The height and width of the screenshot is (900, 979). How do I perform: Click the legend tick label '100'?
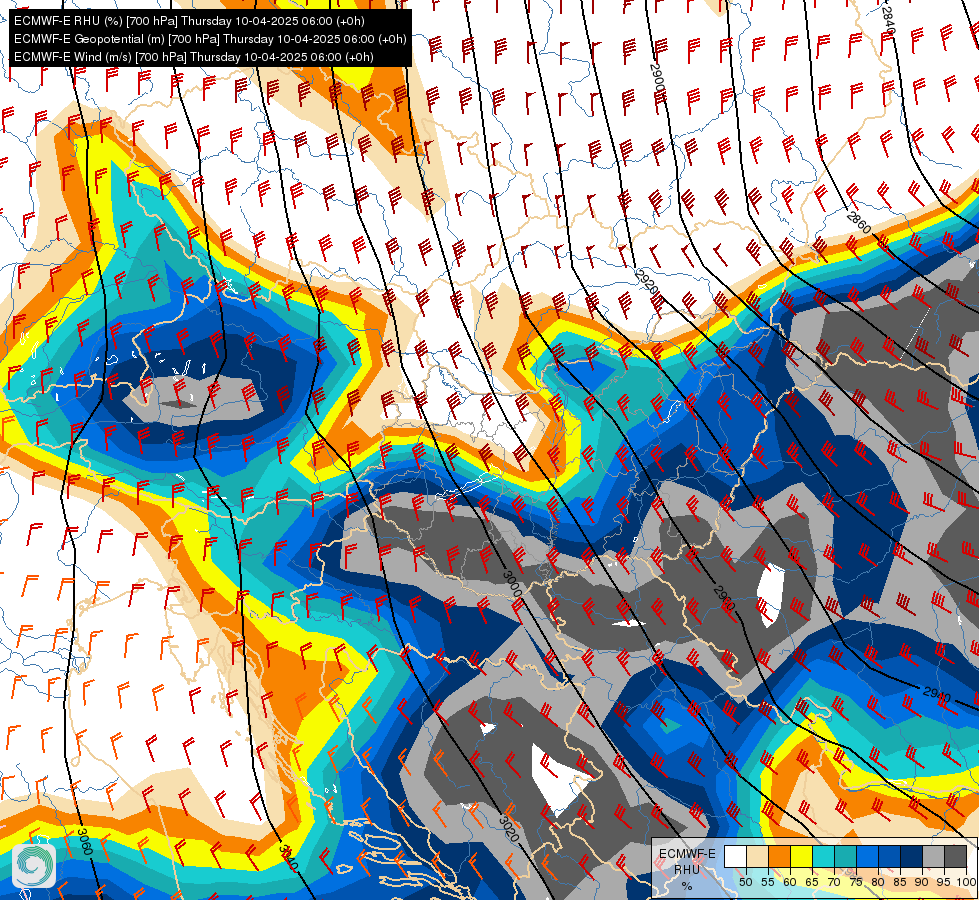(x=966, y=882)
